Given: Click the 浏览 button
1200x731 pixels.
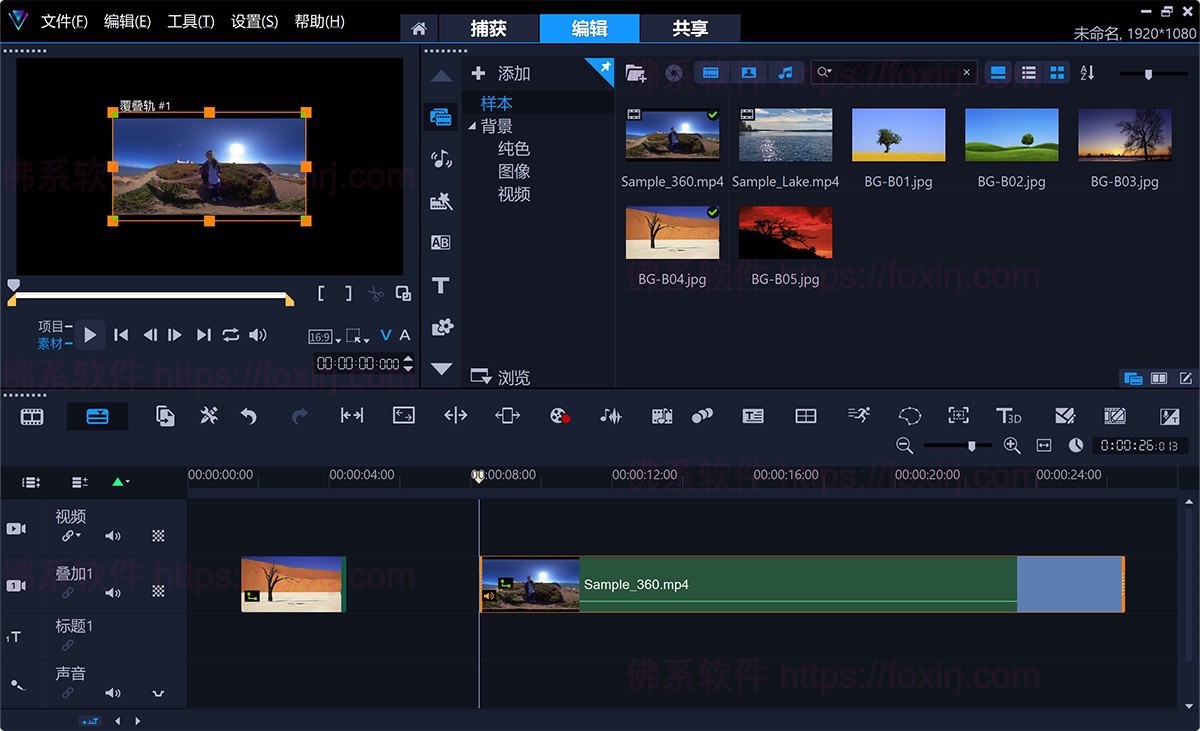Looking at the screenshot, I should coord(502,377).
